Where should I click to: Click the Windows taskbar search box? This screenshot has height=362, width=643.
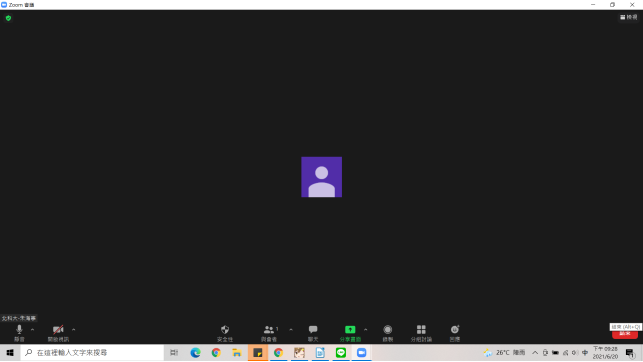click(92, 353)
